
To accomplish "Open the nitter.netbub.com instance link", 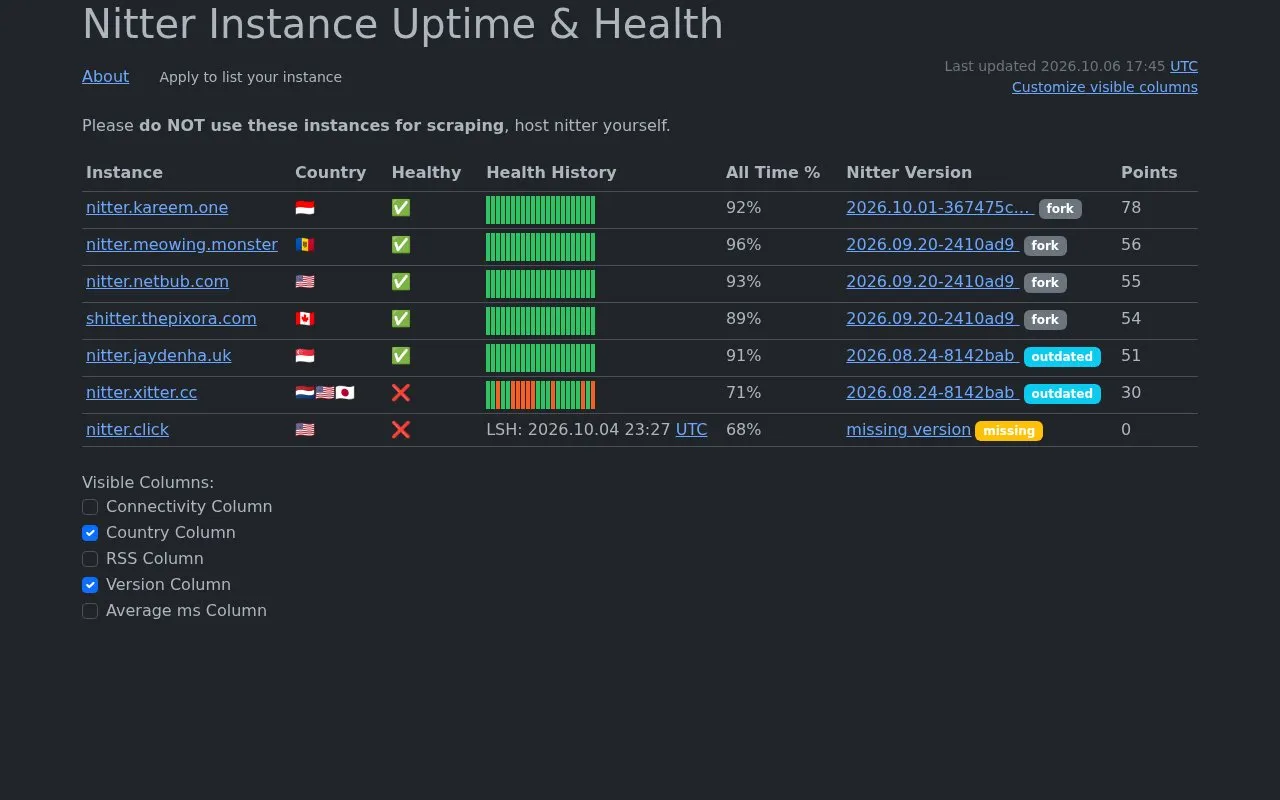I will click(157, 282).
